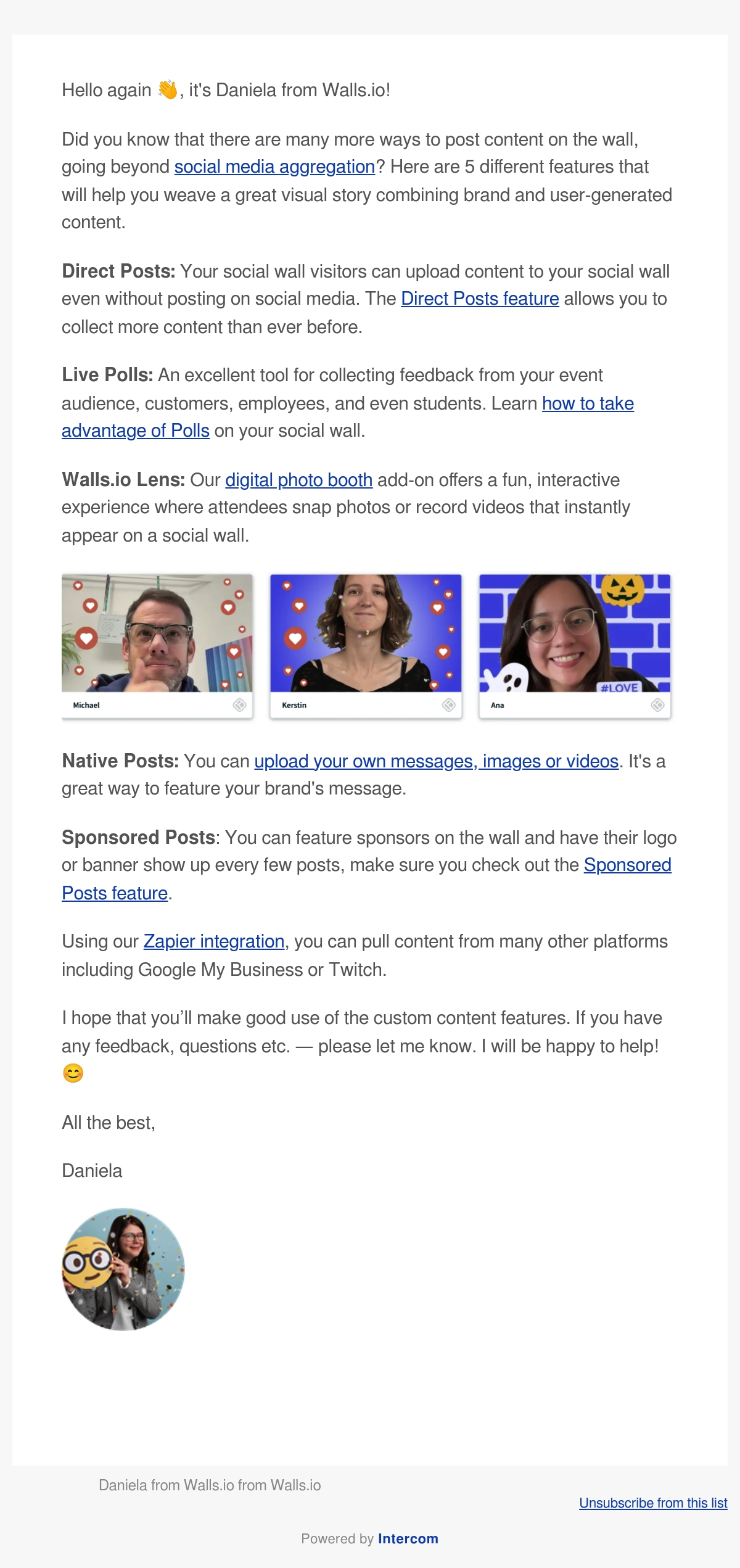Open the Zapier integration link

[213, 941]
